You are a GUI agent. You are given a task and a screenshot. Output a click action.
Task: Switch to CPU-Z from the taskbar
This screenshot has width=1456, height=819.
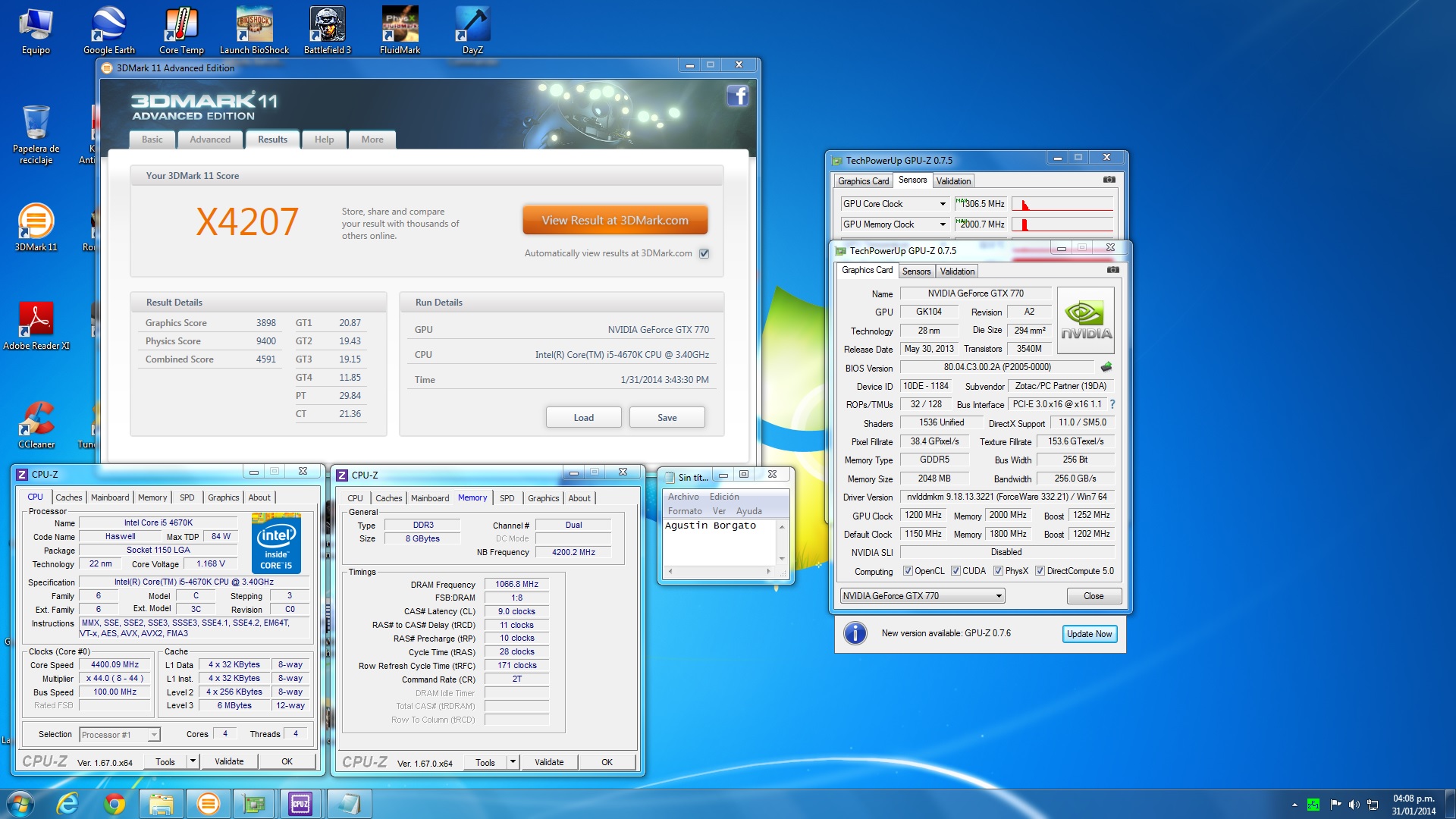coord(300,804)
